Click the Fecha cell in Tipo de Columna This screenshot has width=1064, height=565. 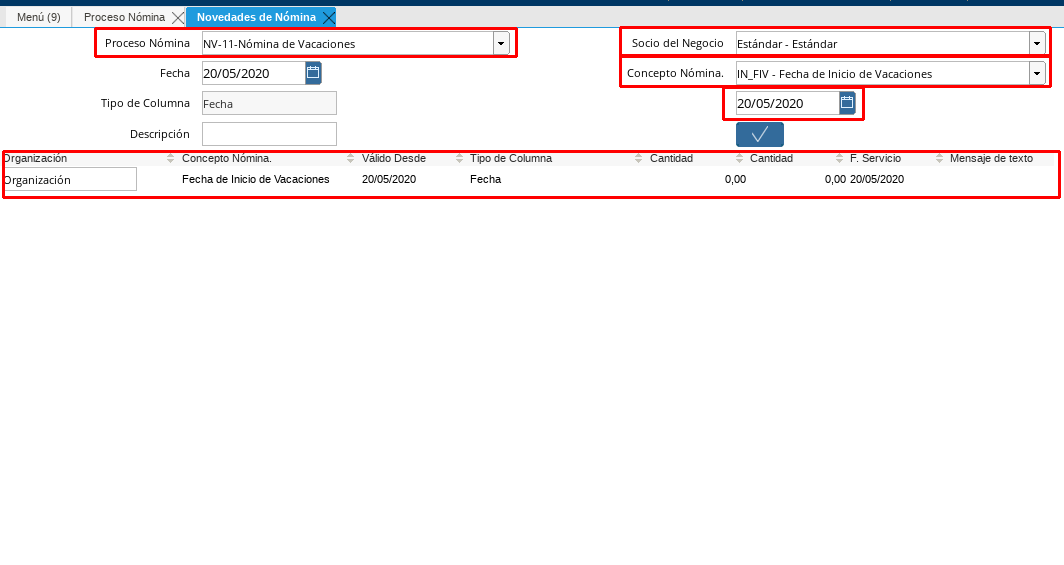485,179
